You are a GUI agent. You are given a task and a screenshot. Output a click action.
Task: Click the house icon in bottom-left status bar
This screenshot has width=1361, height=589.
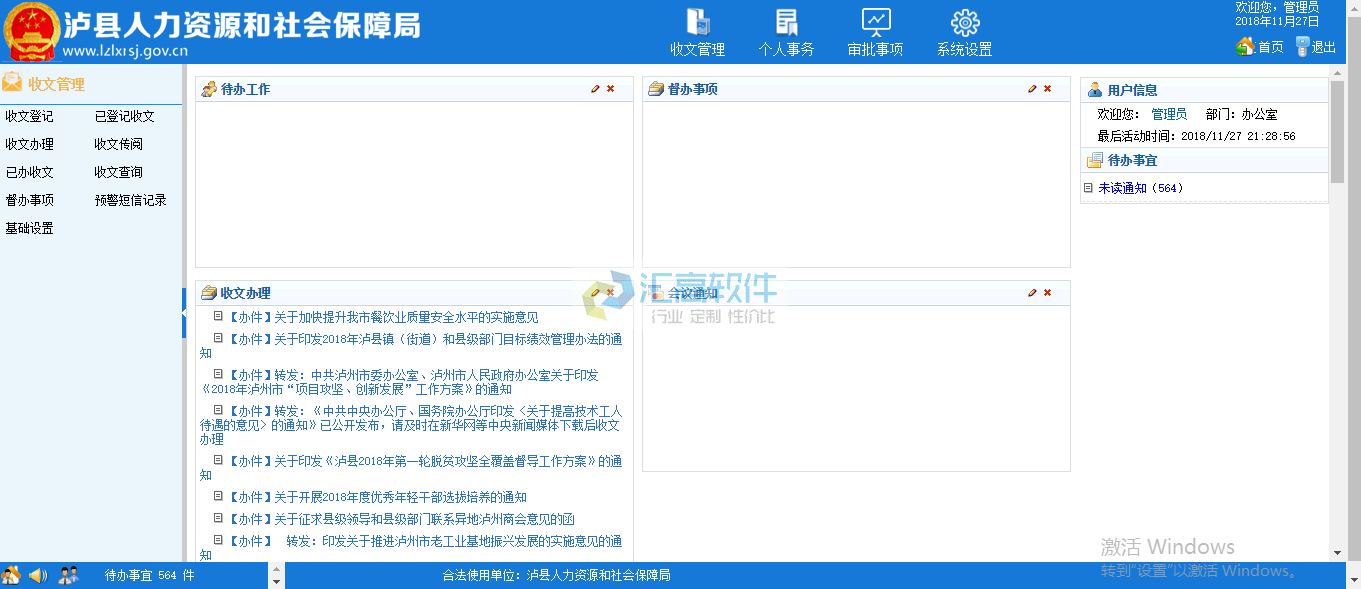click(x=11, y=575)
